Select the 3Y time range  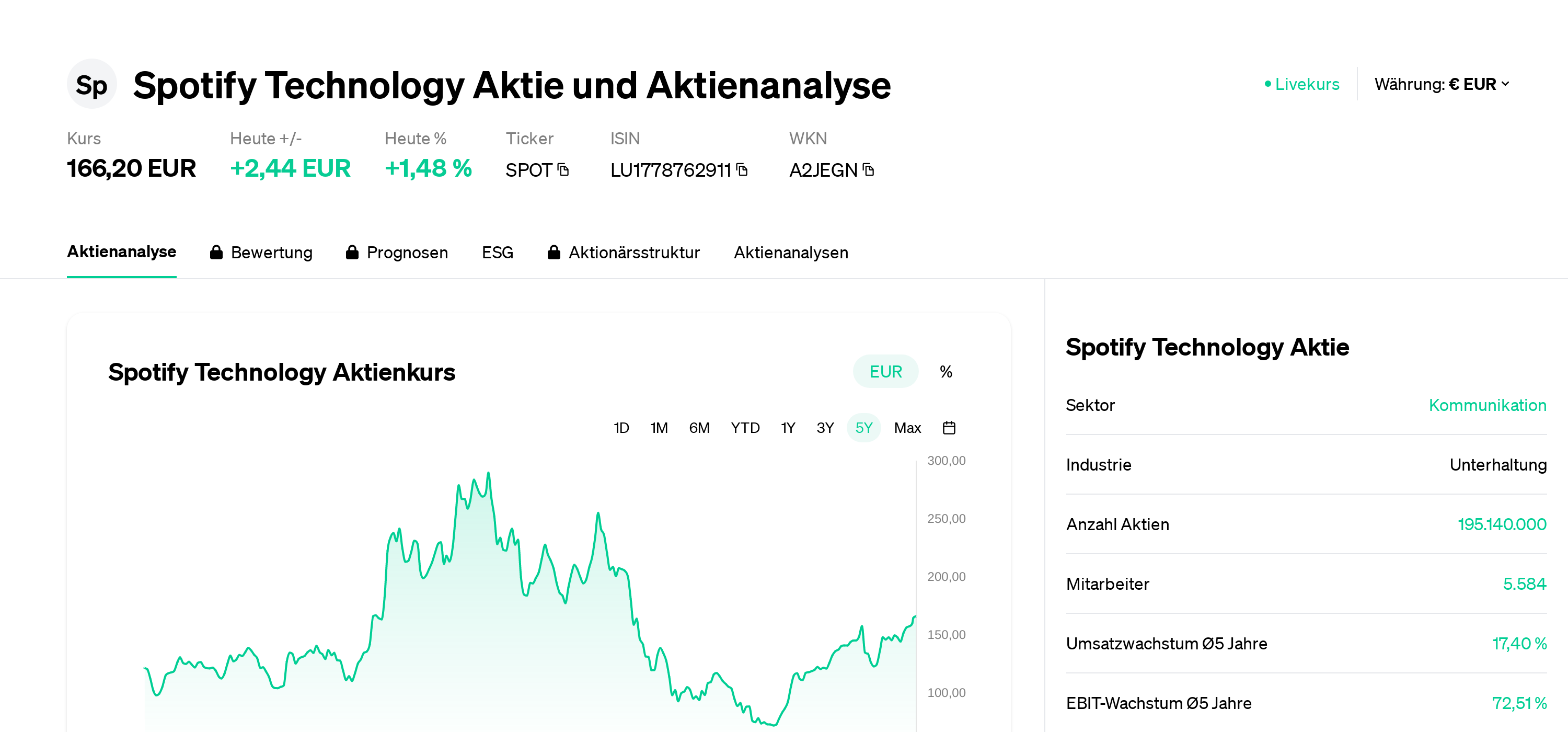pos(825,428)
